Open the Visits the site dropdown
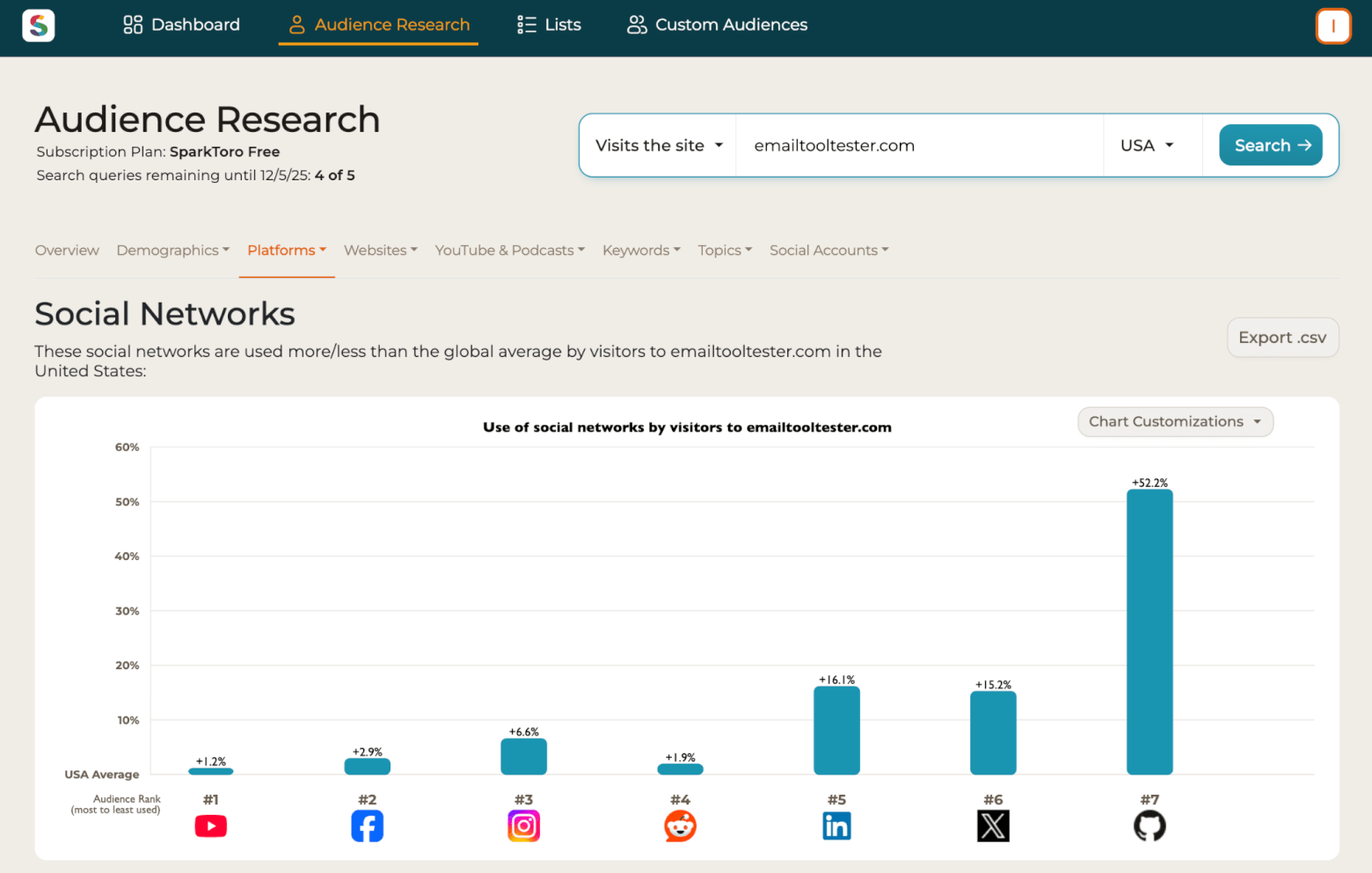Image resolution: width=1372 pixels, height=873 pixels. (x=658, y=145)
